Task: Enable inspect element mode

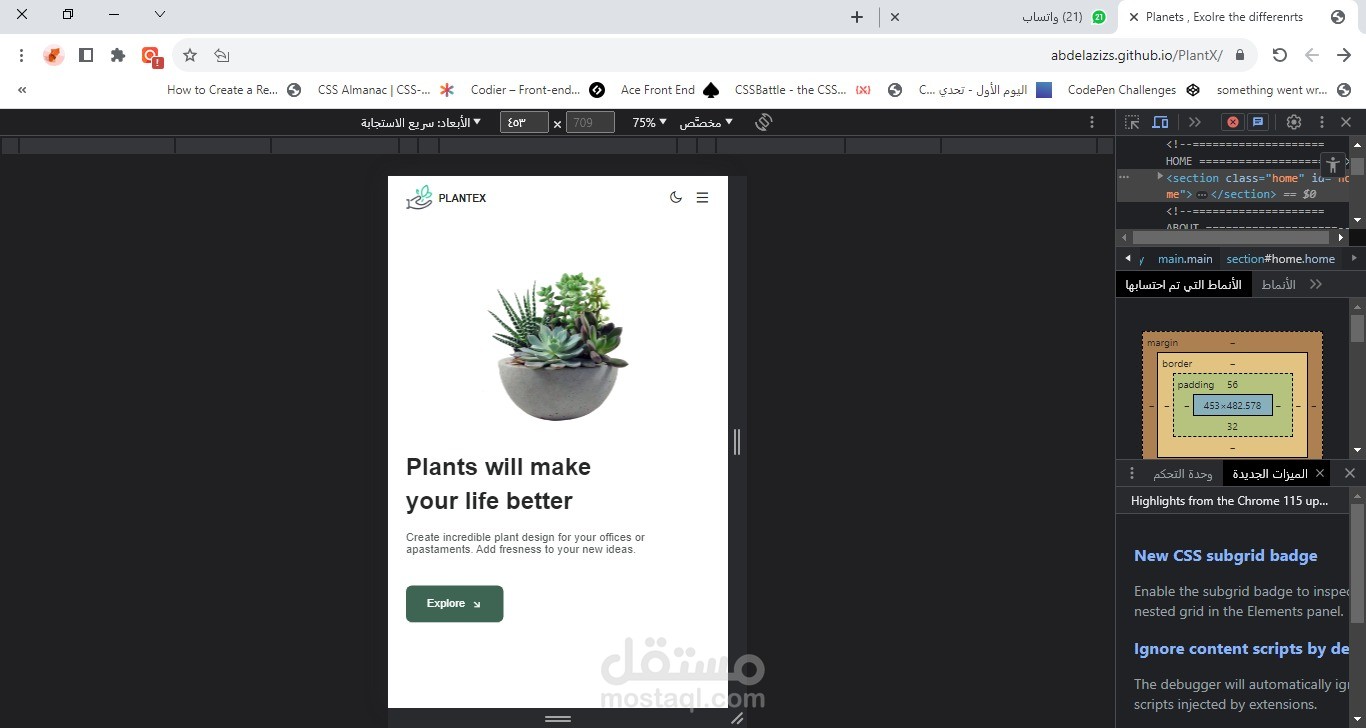Action: (x=1131, y=121)
